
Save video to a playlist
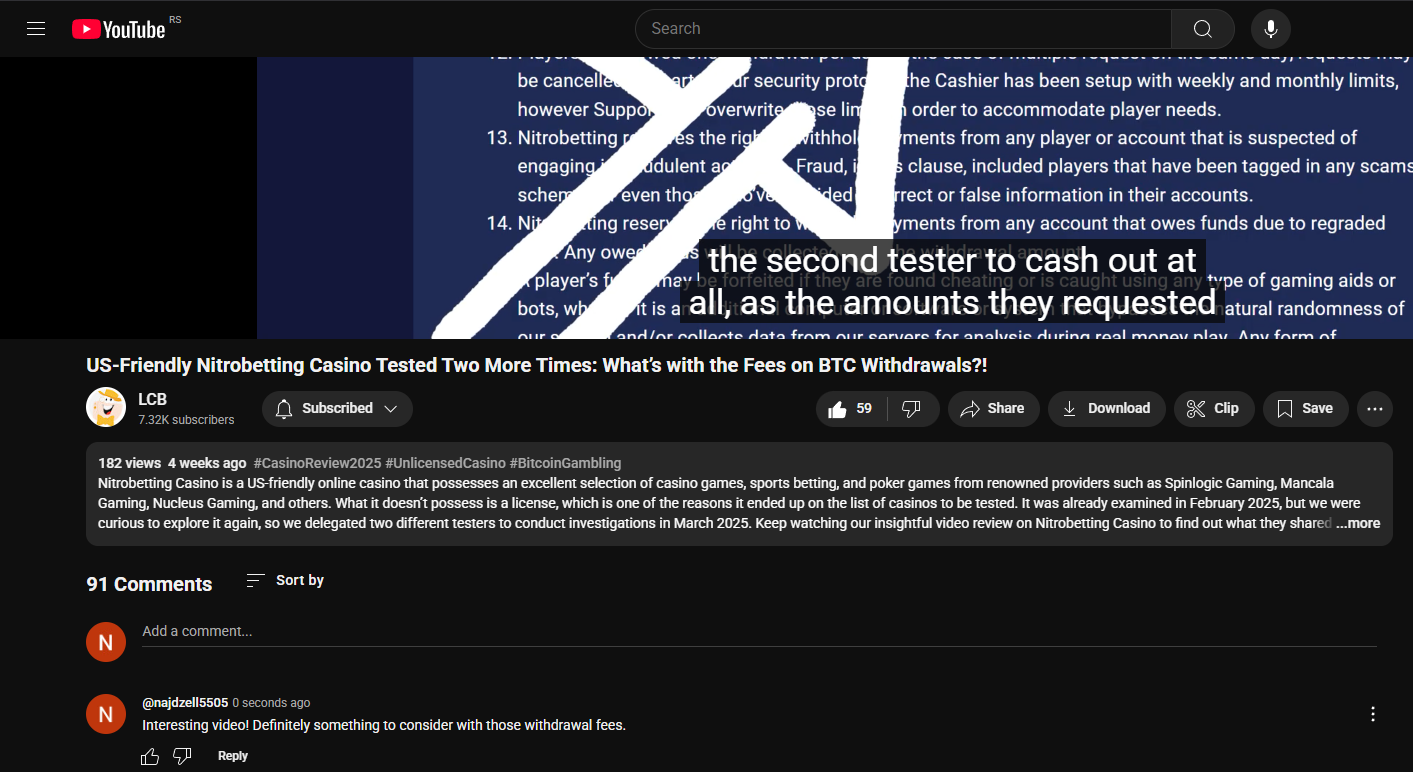click(x=1305, y=408)
